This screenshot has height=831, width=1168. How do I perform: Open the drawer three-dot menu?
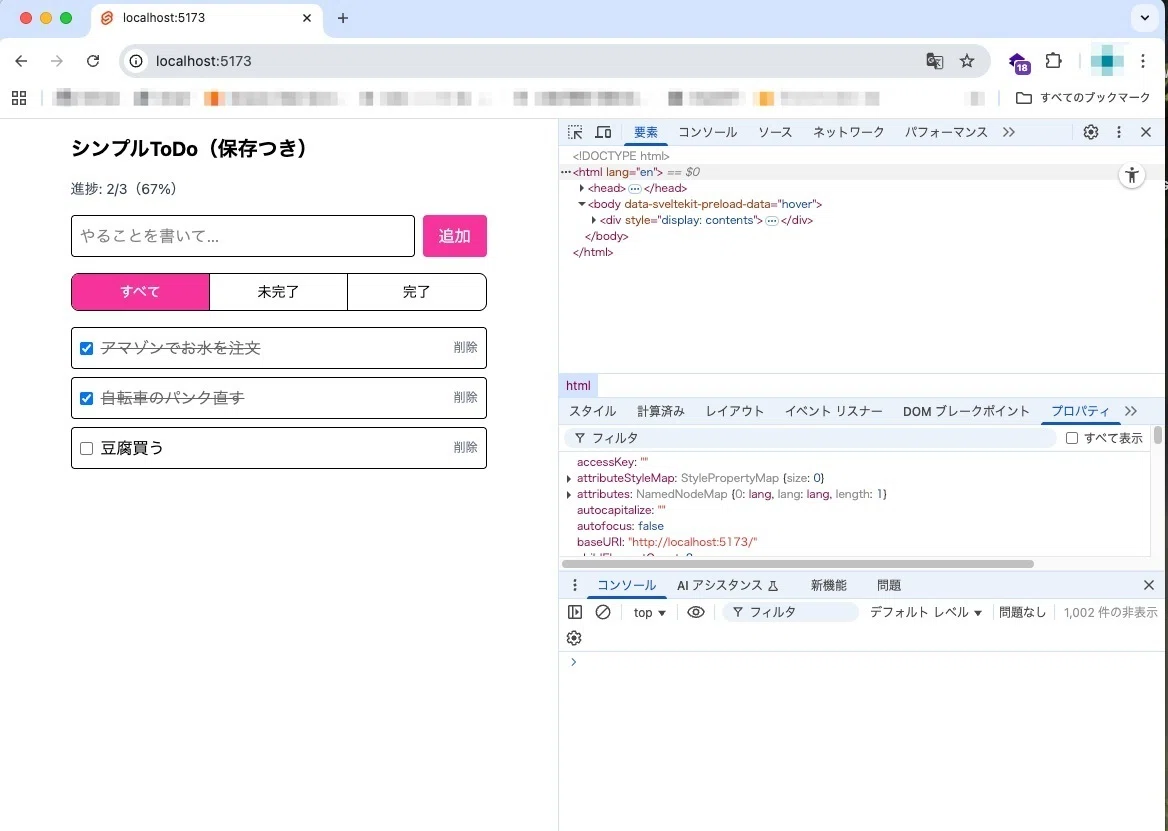574,585
